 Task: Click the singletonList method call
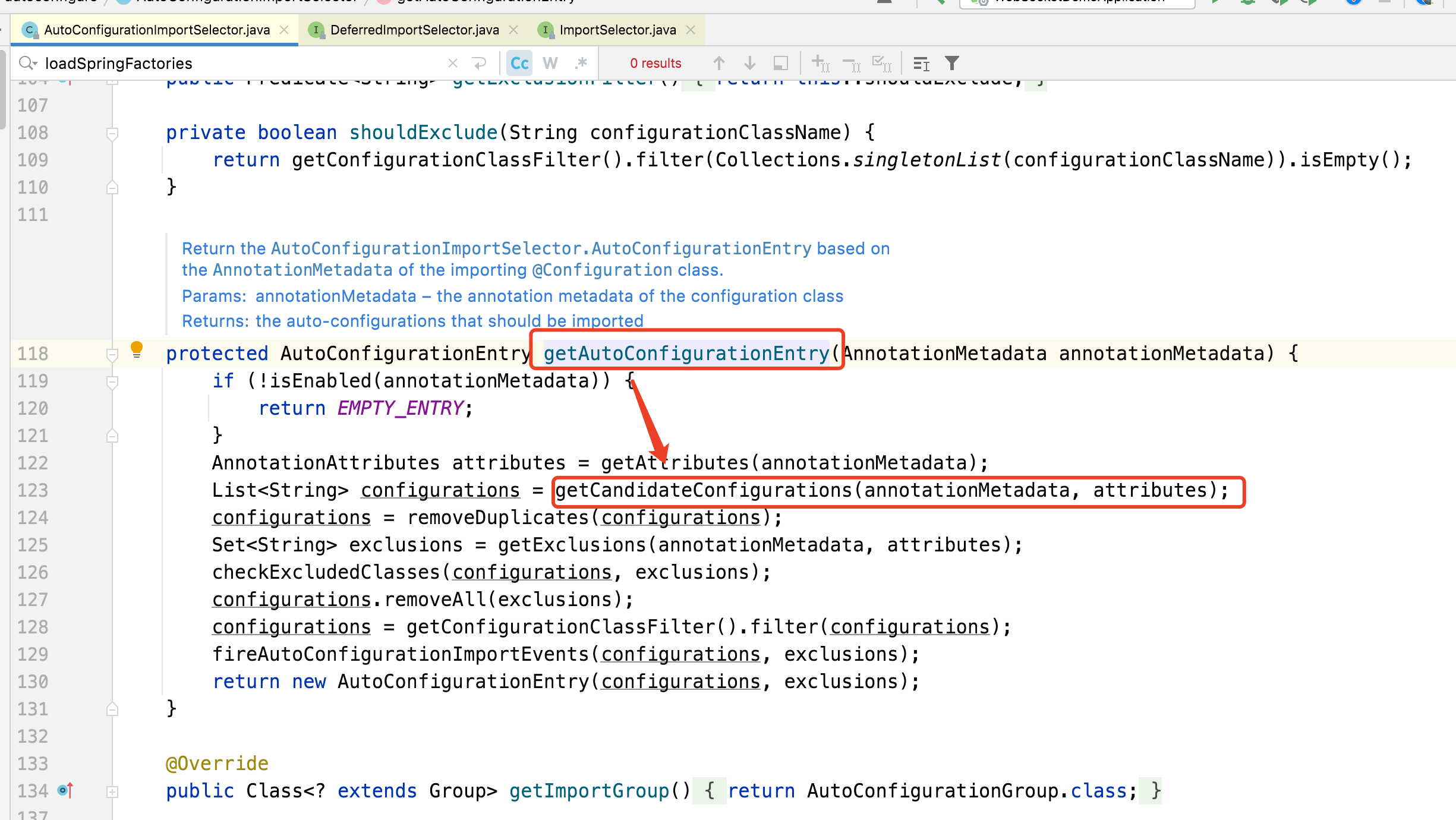coord(927,160)
